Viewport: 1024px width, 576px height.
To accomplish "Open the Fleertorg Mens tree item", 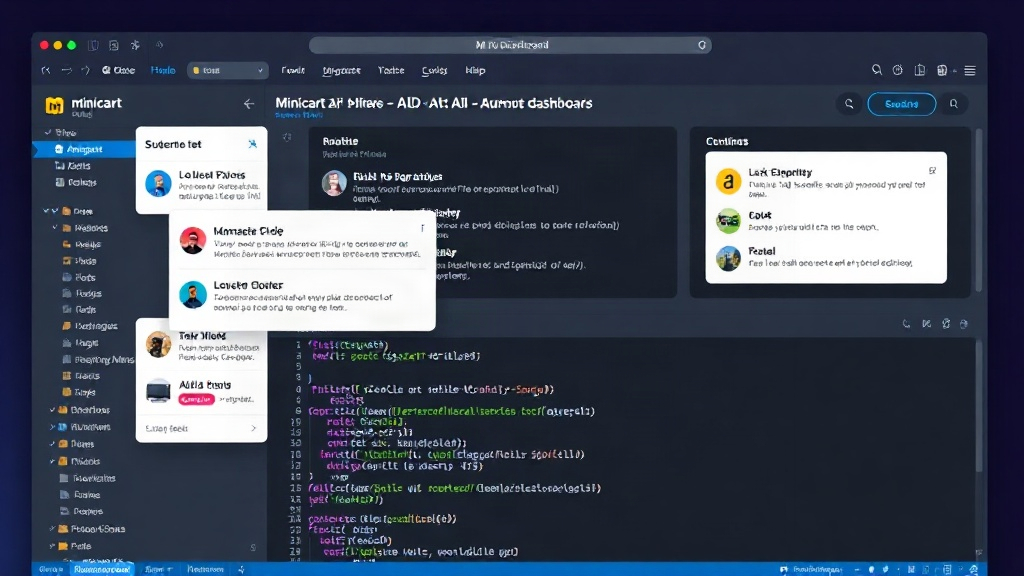I will (99, 360).
